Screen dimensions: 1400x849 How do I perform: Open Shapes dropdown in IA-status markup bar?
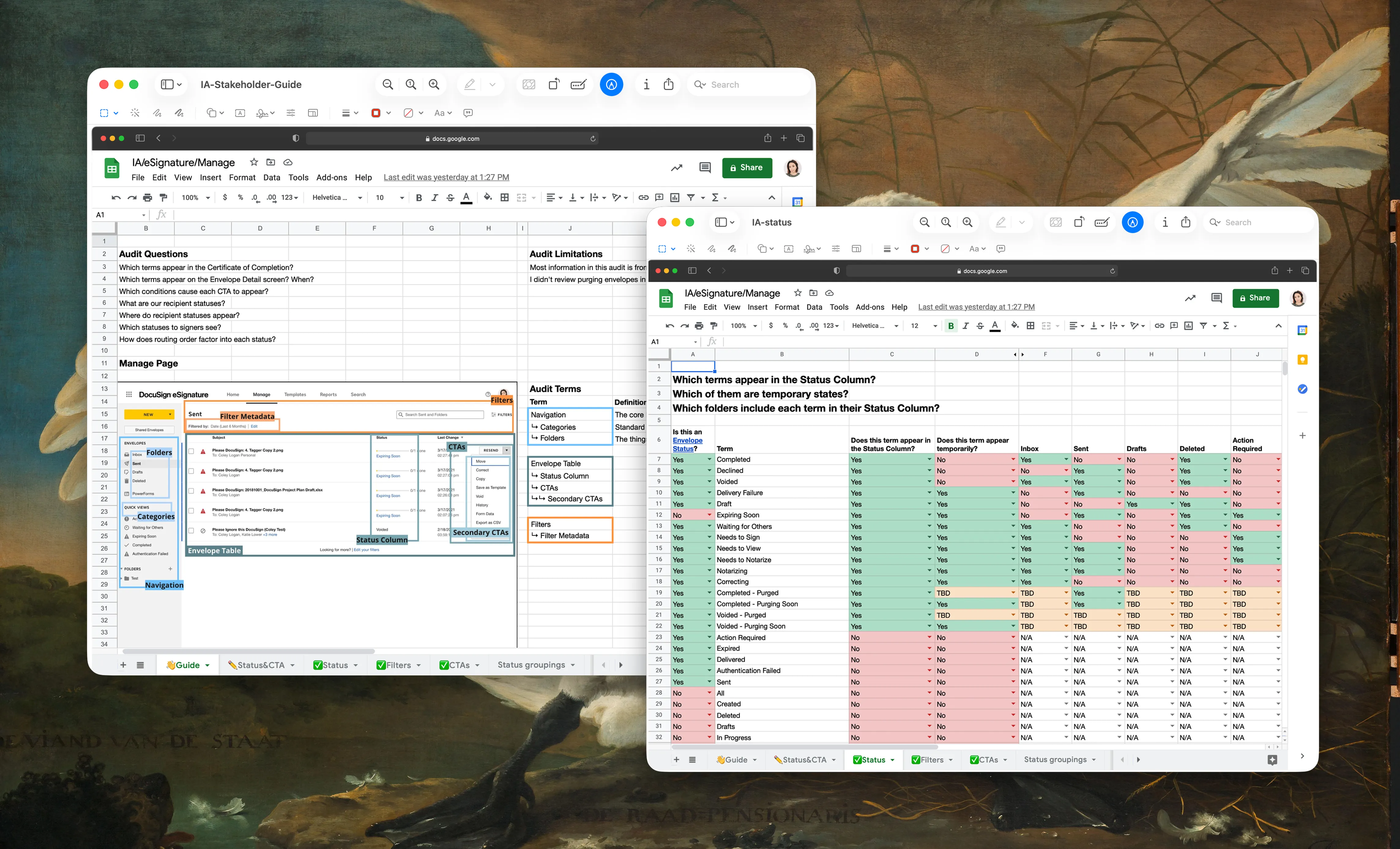click(765, 249)
